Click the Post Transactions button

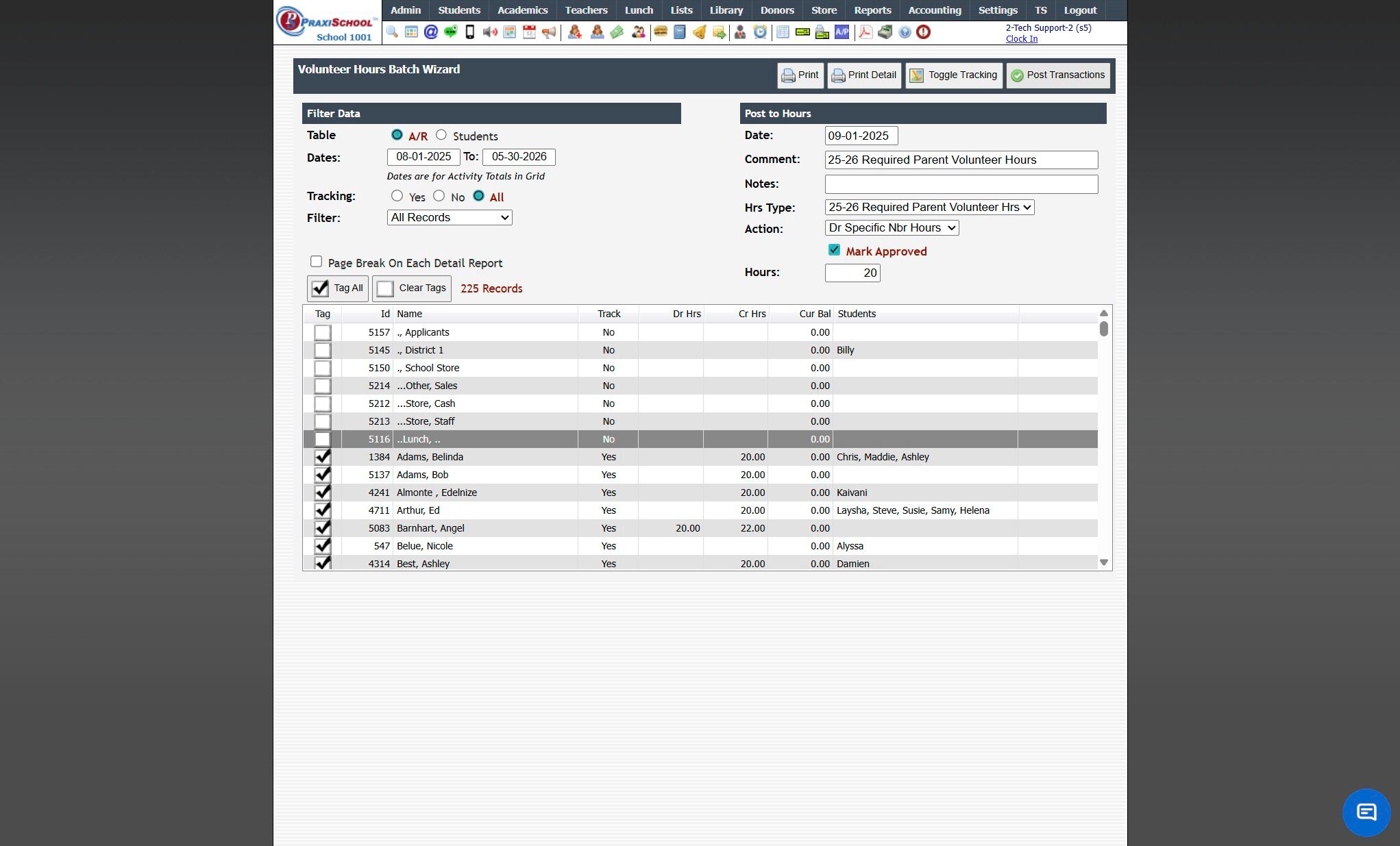click(x=1057, y=75)
